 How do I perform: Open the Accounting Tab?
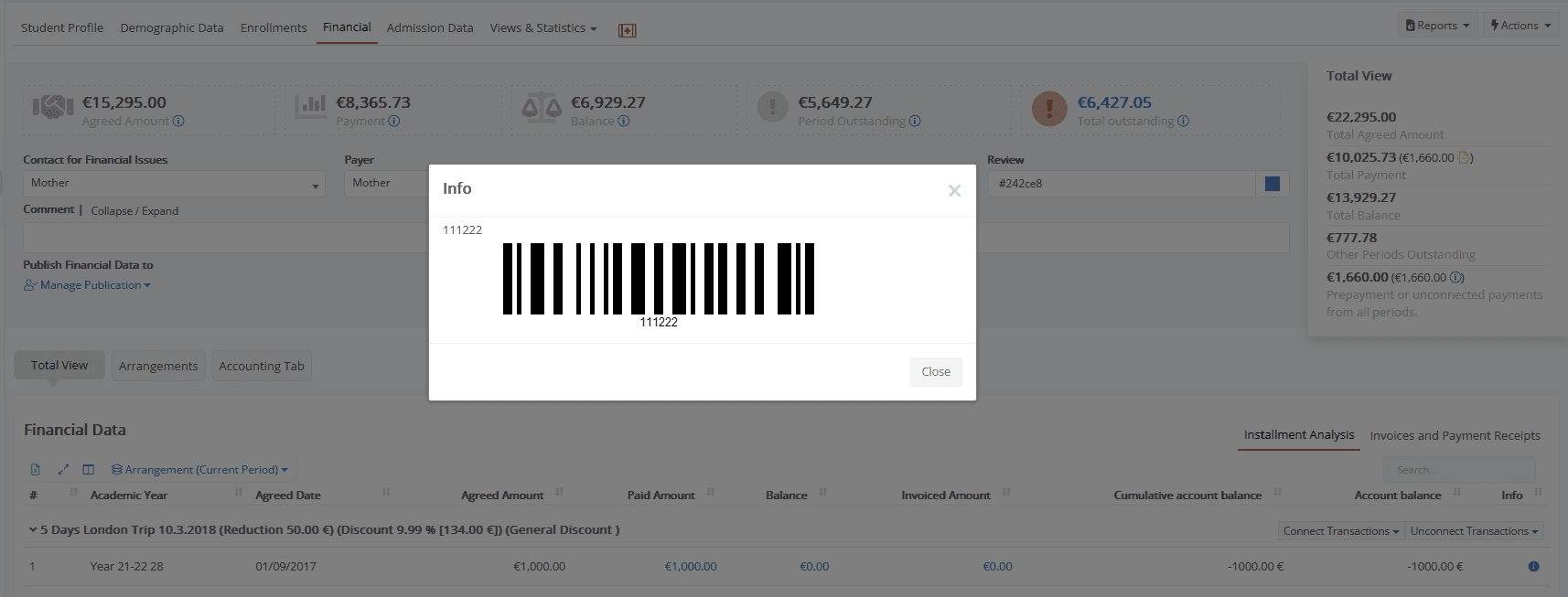pos(262,366)
